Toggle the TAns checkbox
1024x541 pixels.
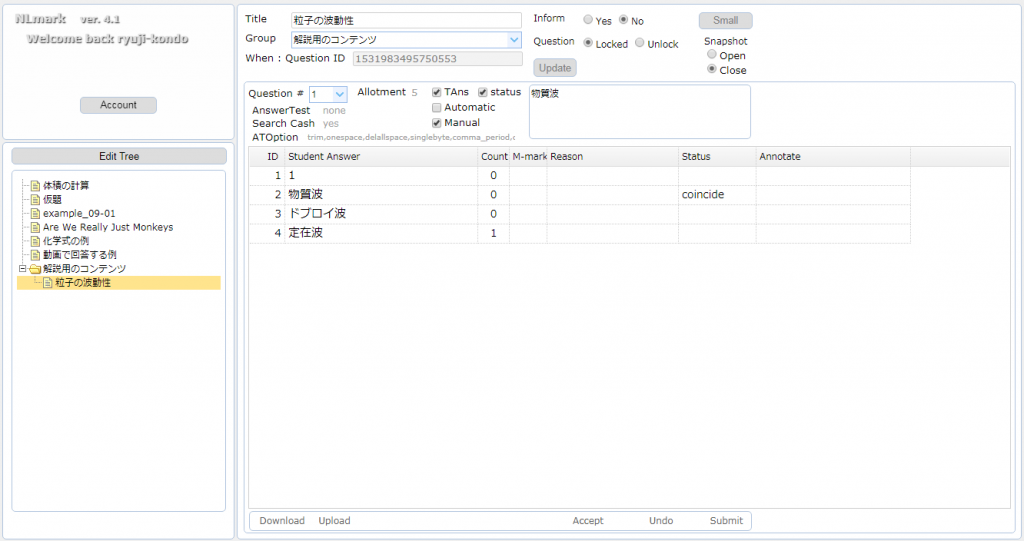[437, 92]
